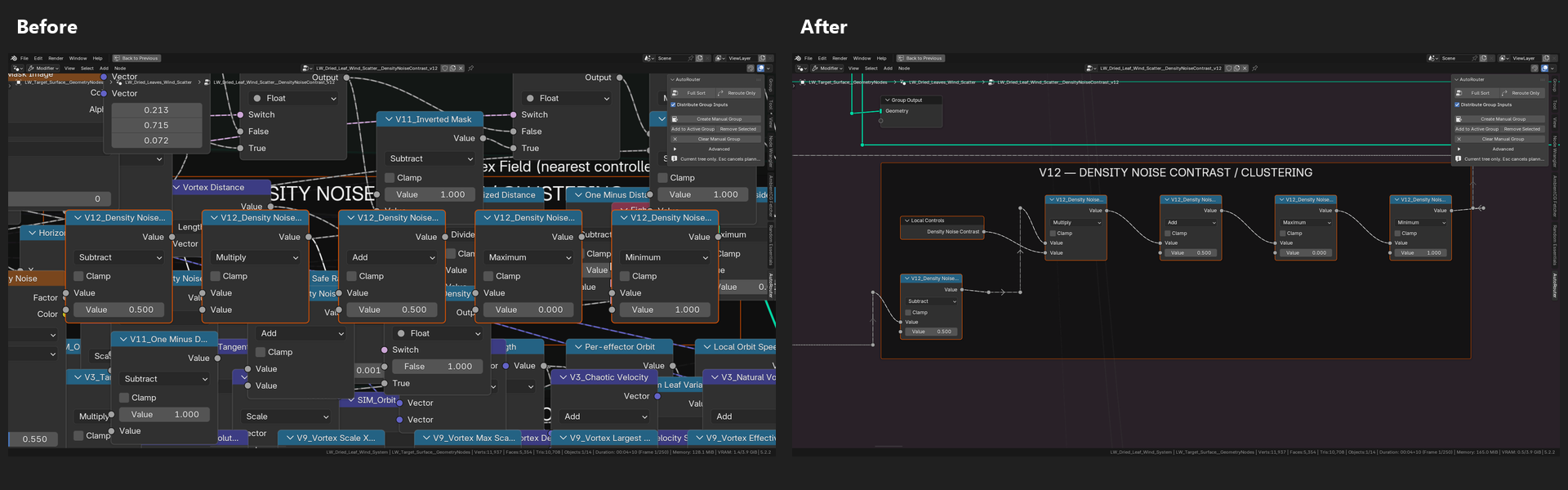1568x490 pixels.
Task: Switch to the Node Wrangler sidebar tab in the After window
Action: click(x=1555, y=152)
